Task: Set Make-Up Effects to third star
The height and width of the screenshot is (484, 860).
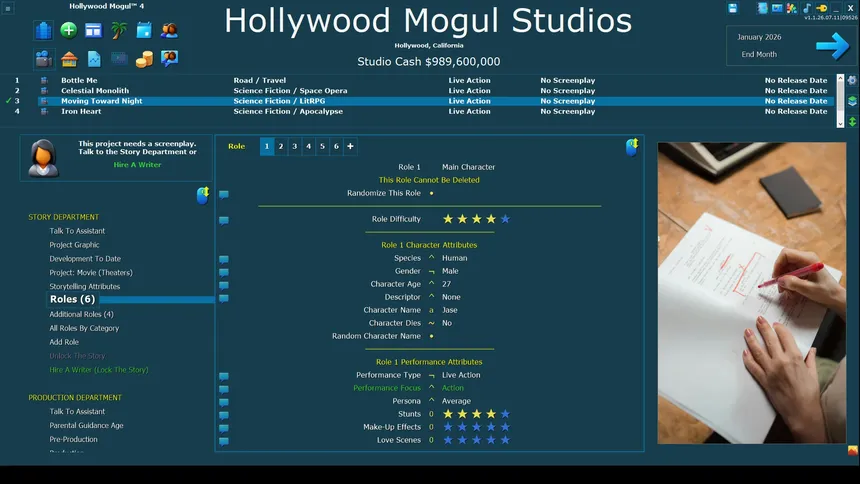Action: tap(477, 427)
